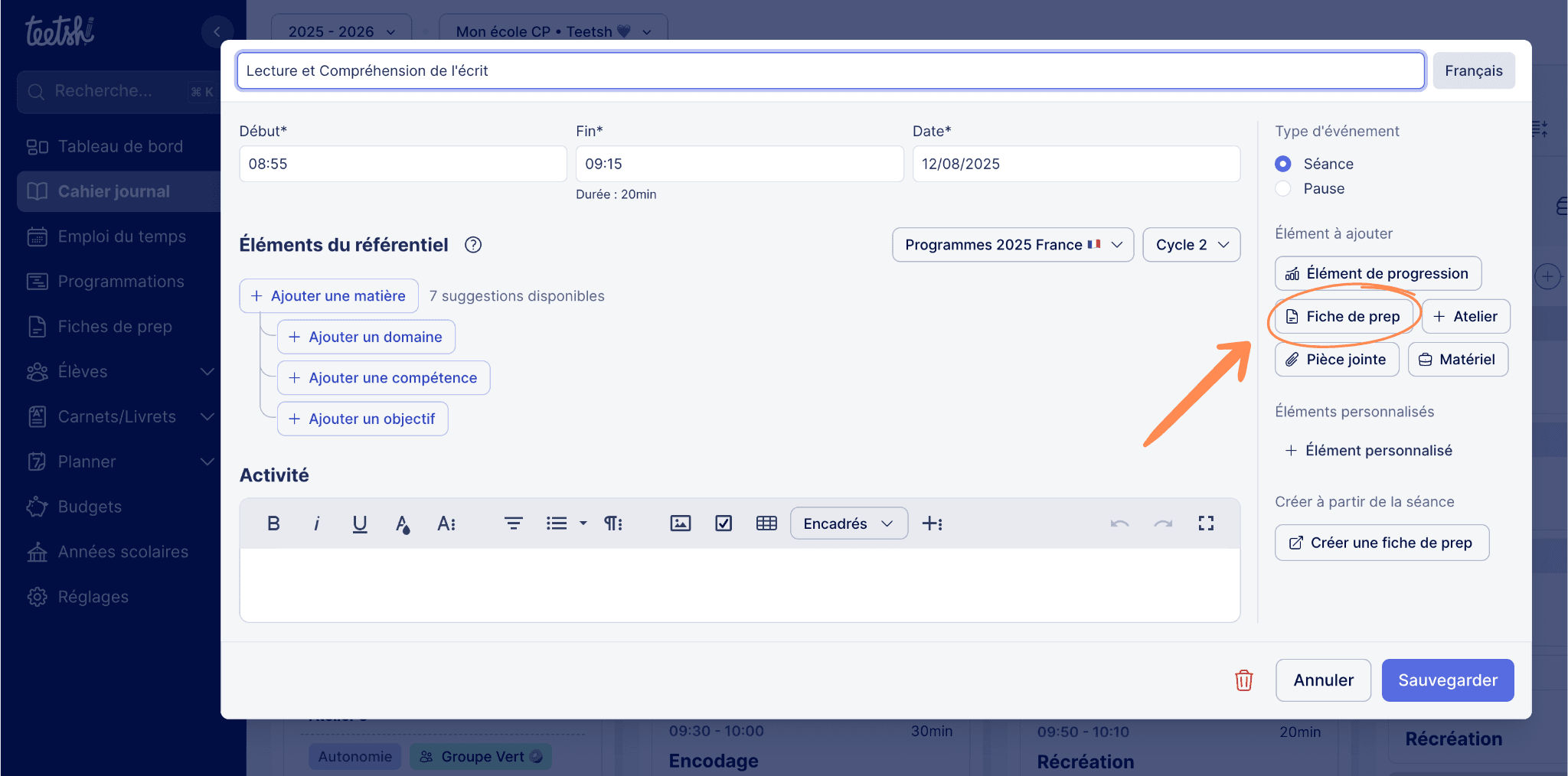Apply underline formatting in editor
This screenshot has width=1568, height=776.
359,523
